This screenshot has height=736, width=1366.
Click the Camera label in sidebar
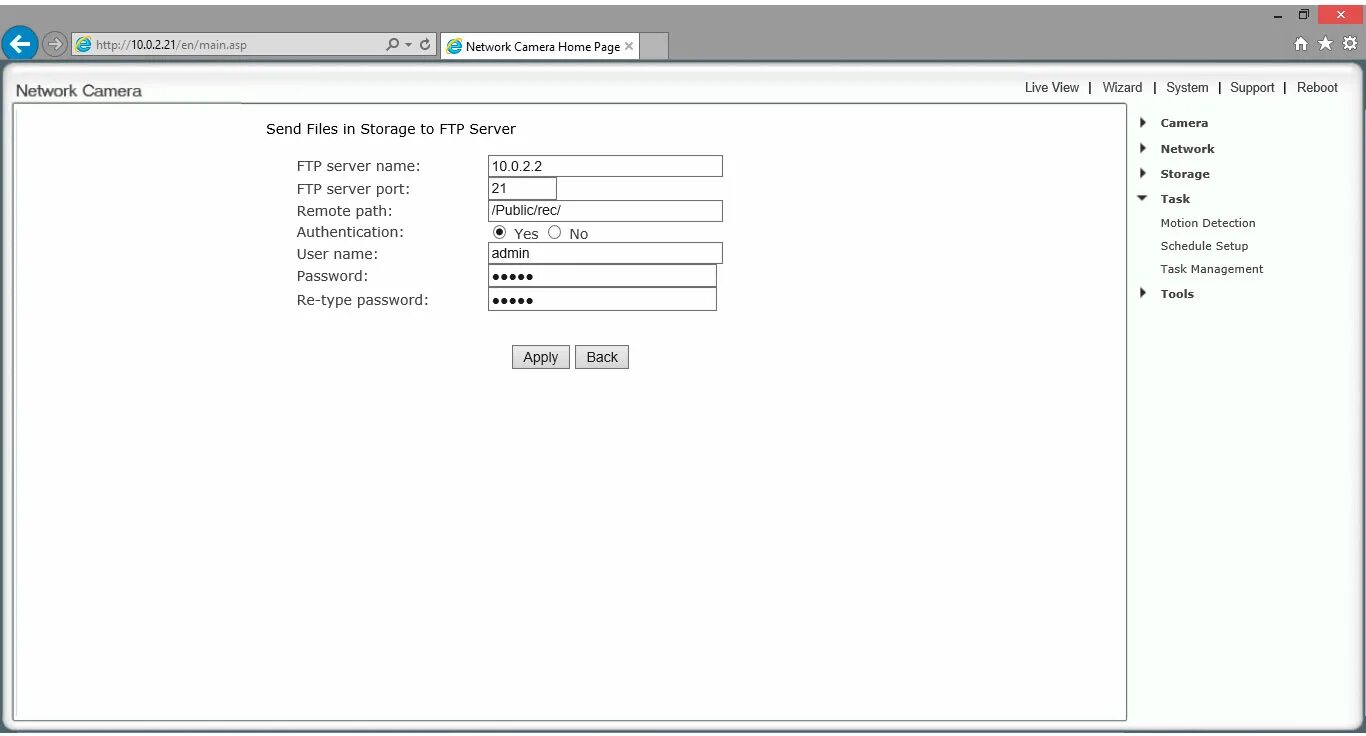tap(1184, 123)
